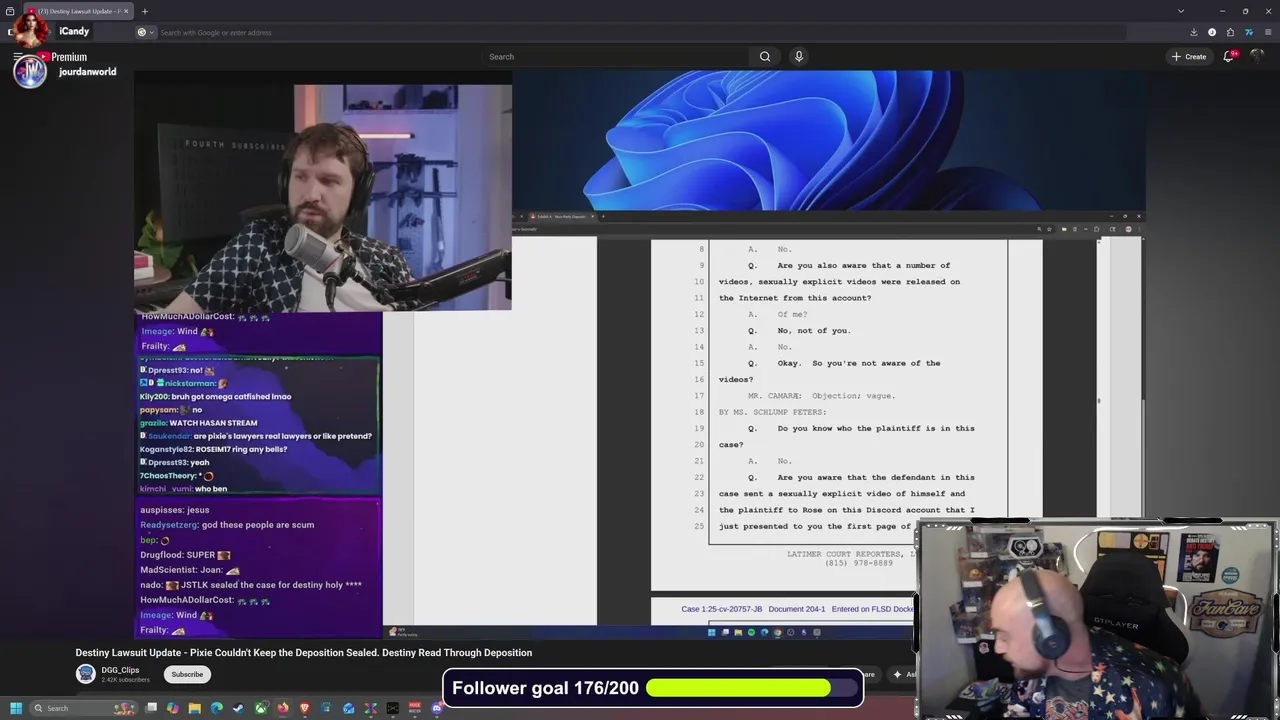Switch to Firefox on the taskbar
This screenshot has height=720, width=1280.
[x=283, y=708]
